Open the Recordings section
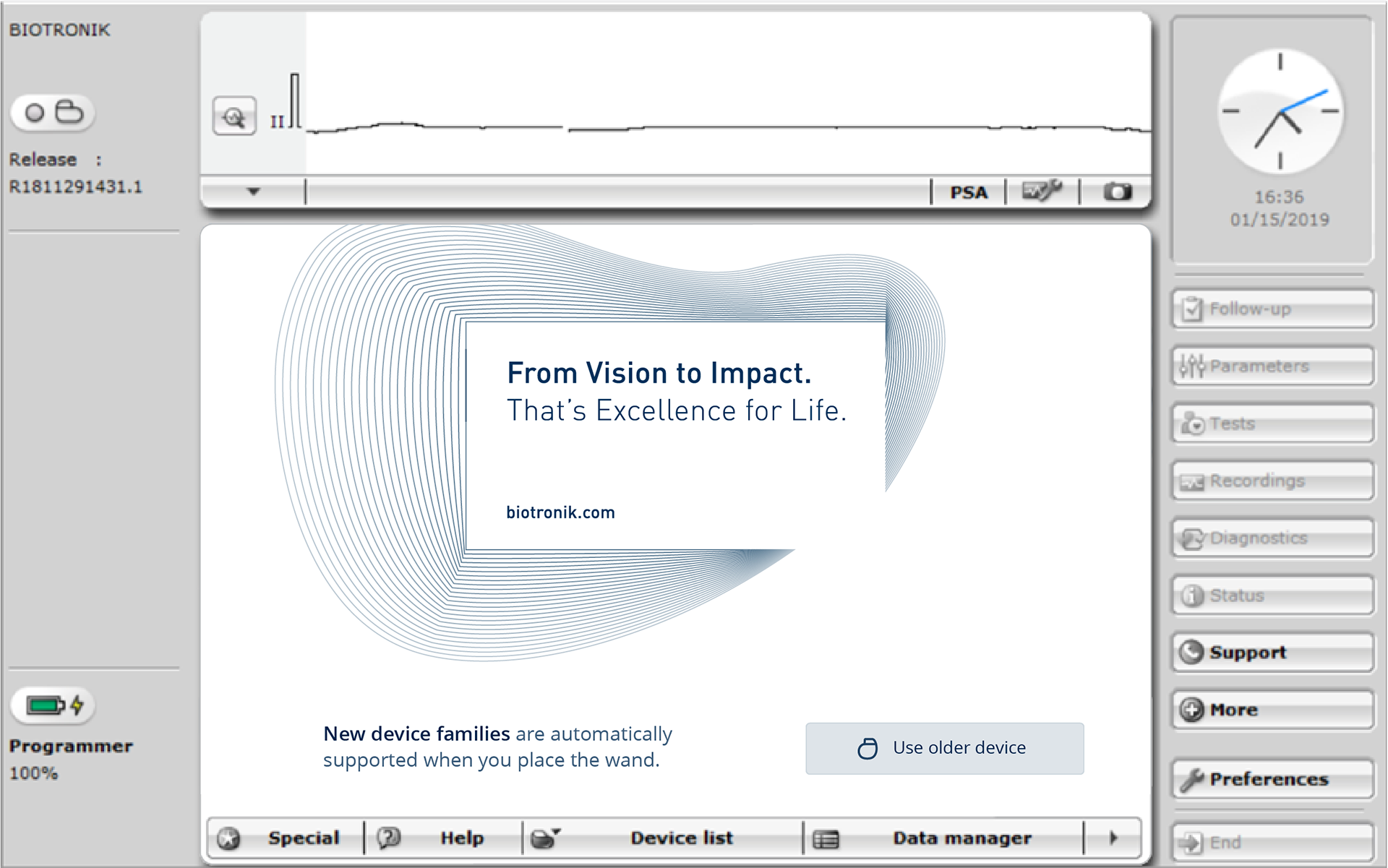Image resolution: width=1388 pixels, height=868 pixels. click(x=1272, y=481)
